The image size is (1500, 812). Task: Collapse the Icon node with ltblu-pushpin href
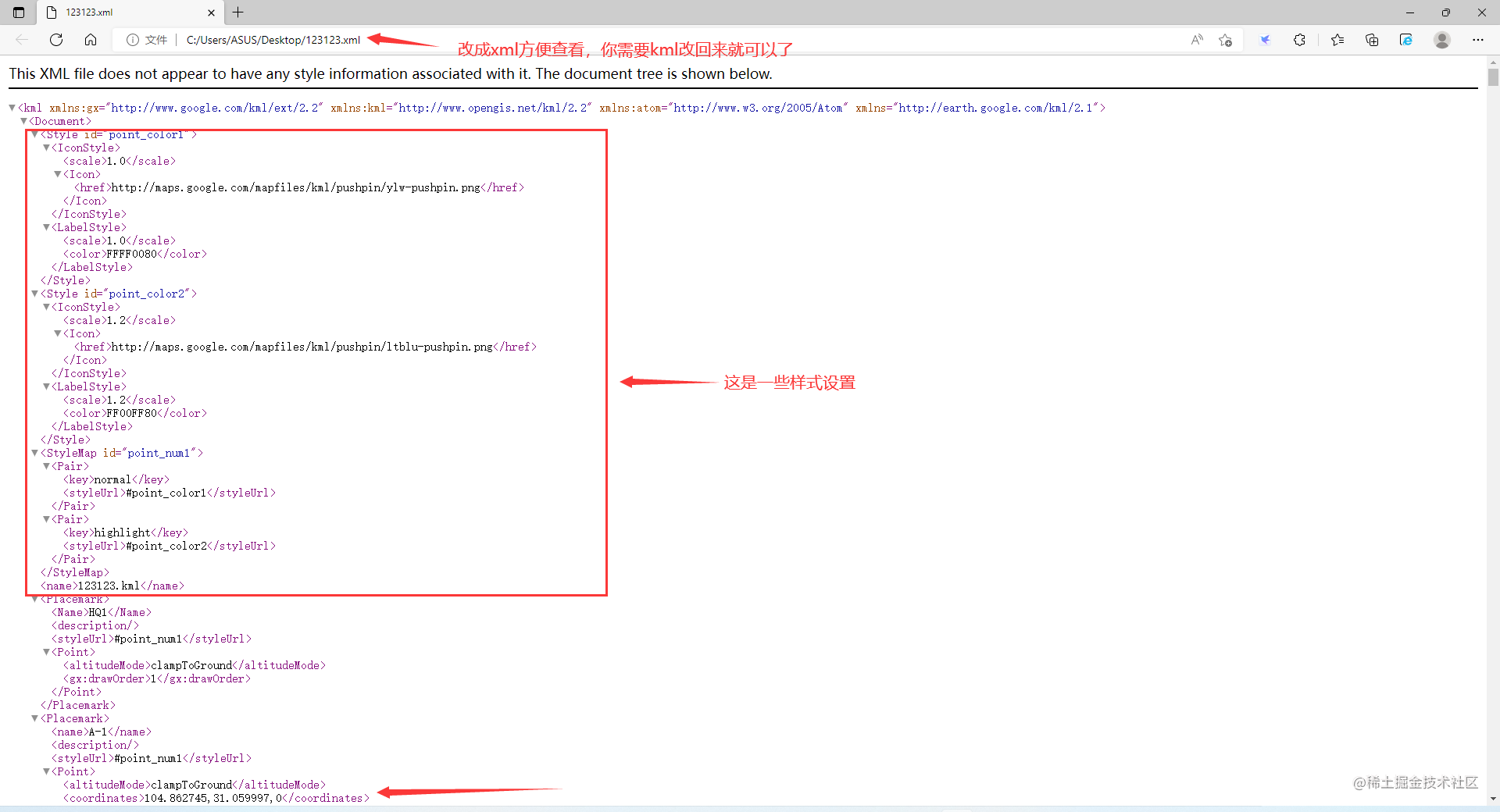57,333
